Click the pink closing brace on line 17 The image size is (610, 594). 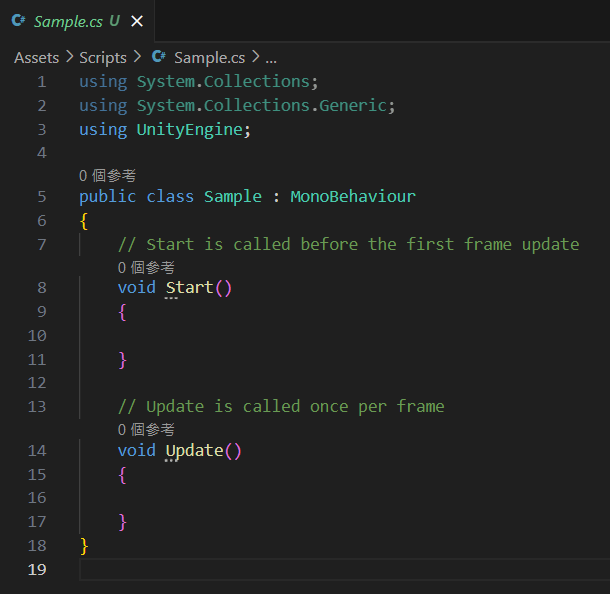pyautogui.click(x=123, y=522)
